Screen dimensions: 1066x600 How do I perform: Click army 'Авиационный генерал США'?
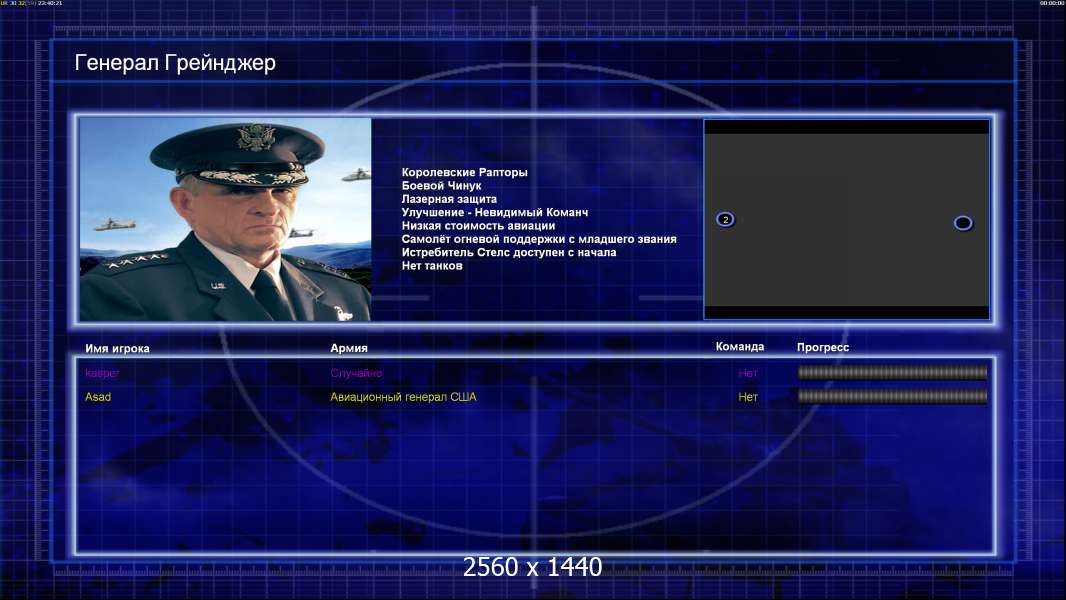(x=403, y=397)
